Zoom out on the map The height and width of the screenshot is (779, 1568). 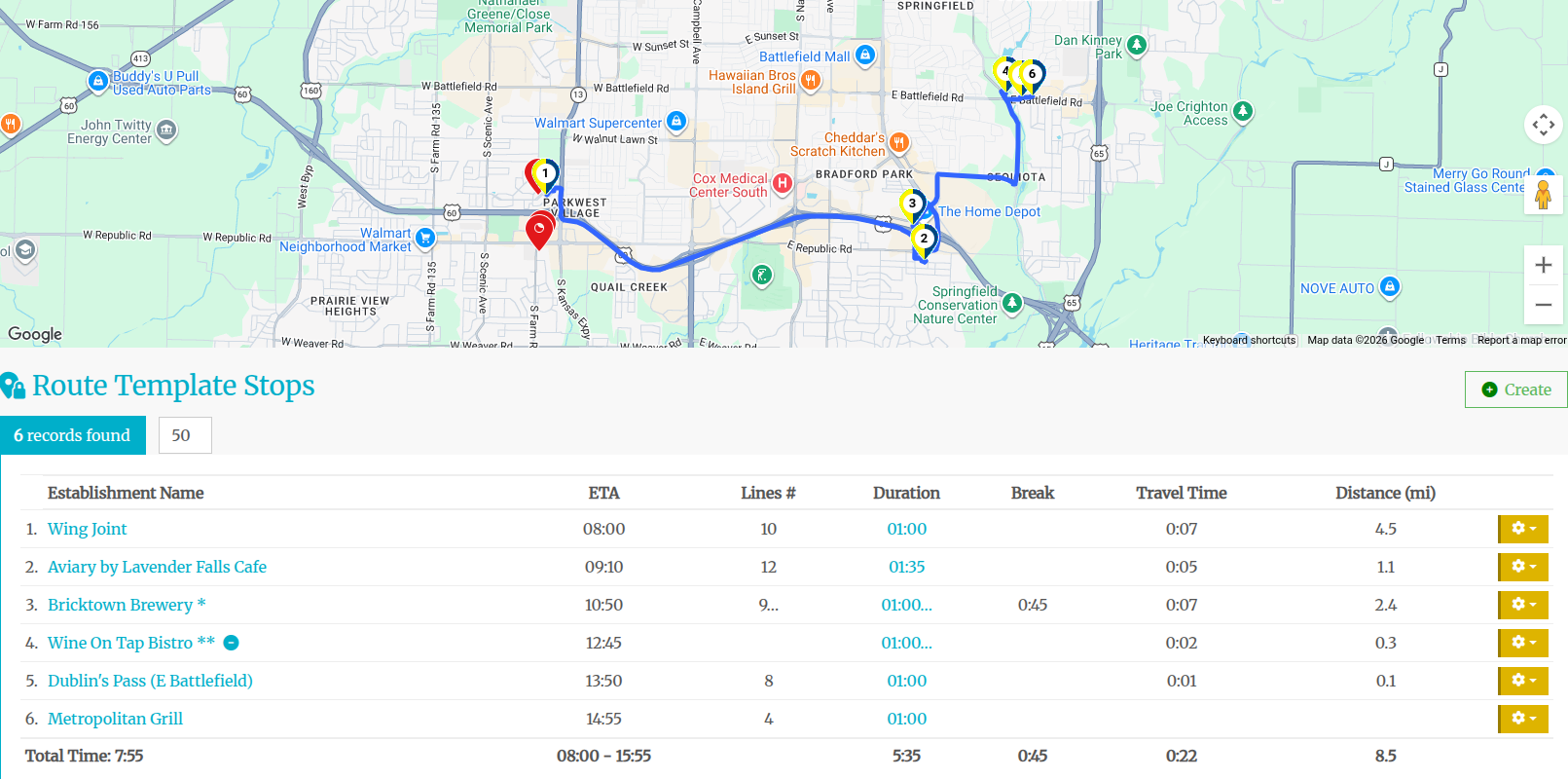pos(1543,305)
